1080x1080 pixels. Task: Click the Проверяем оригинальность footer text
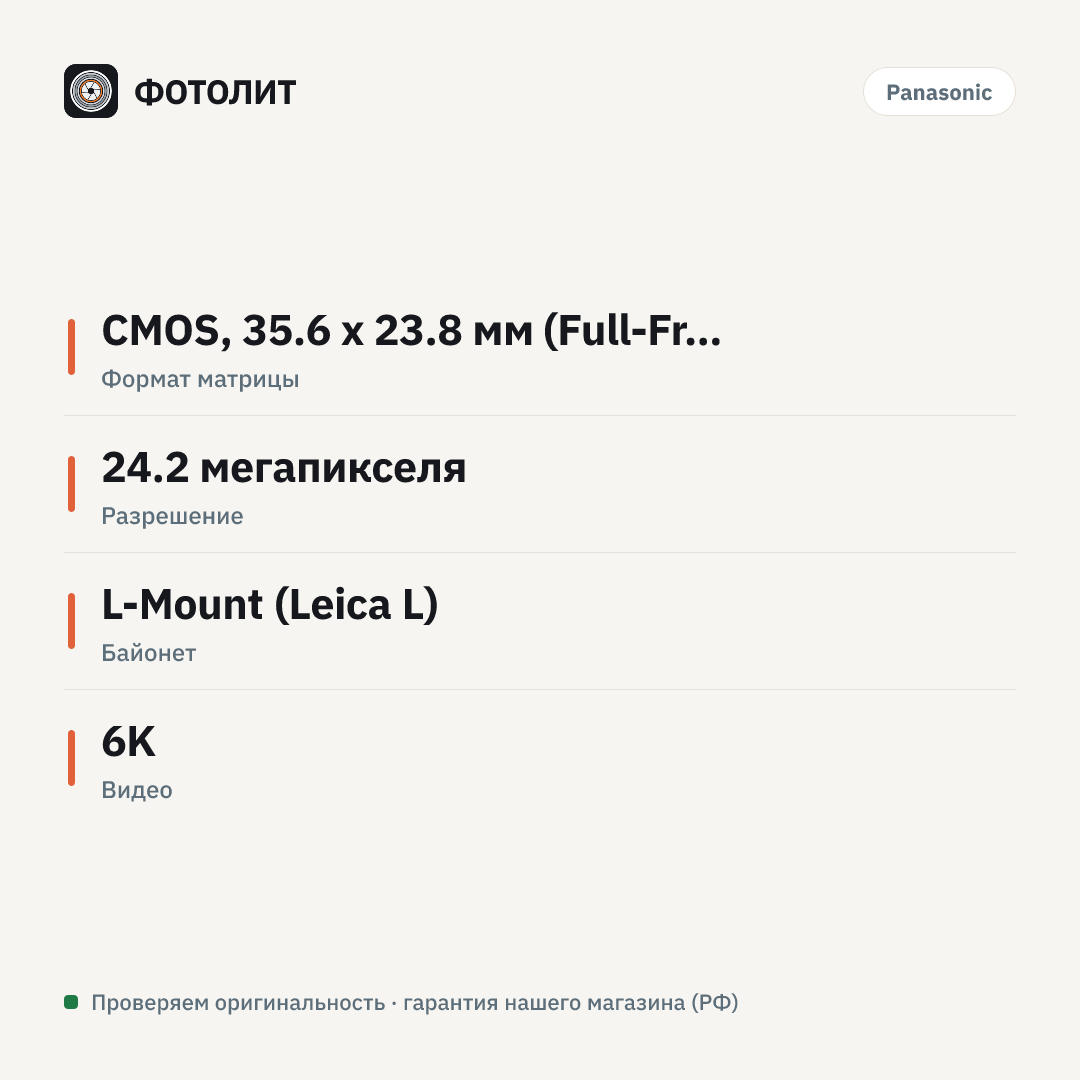(x=238, y=1003)
